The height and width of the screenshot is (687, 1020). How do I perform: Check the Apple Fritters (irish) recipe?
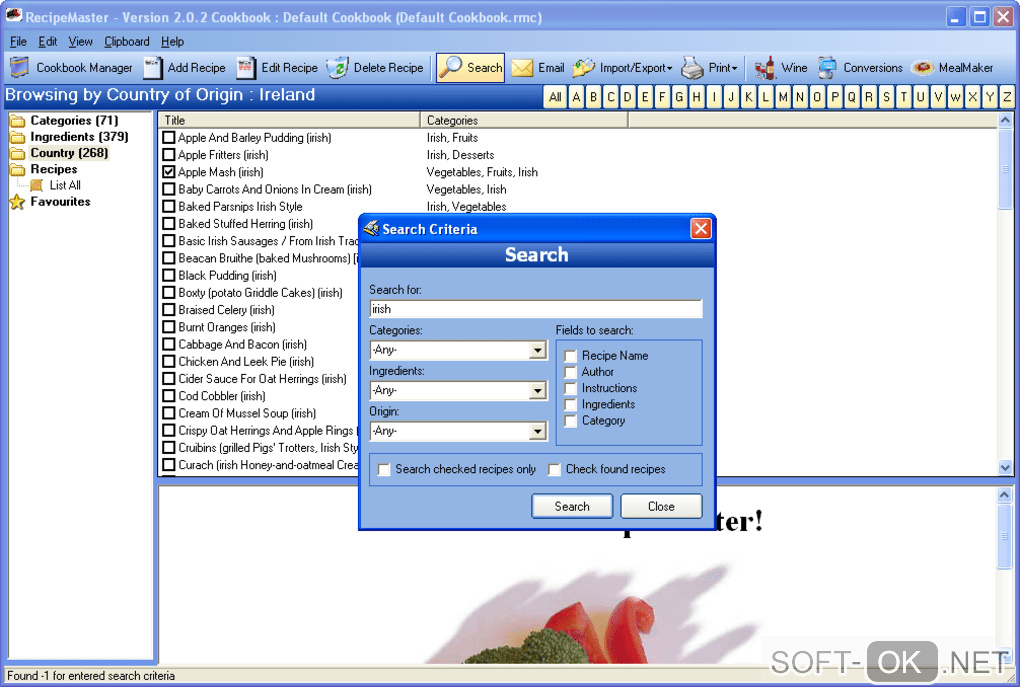click(x=168, y=155)
